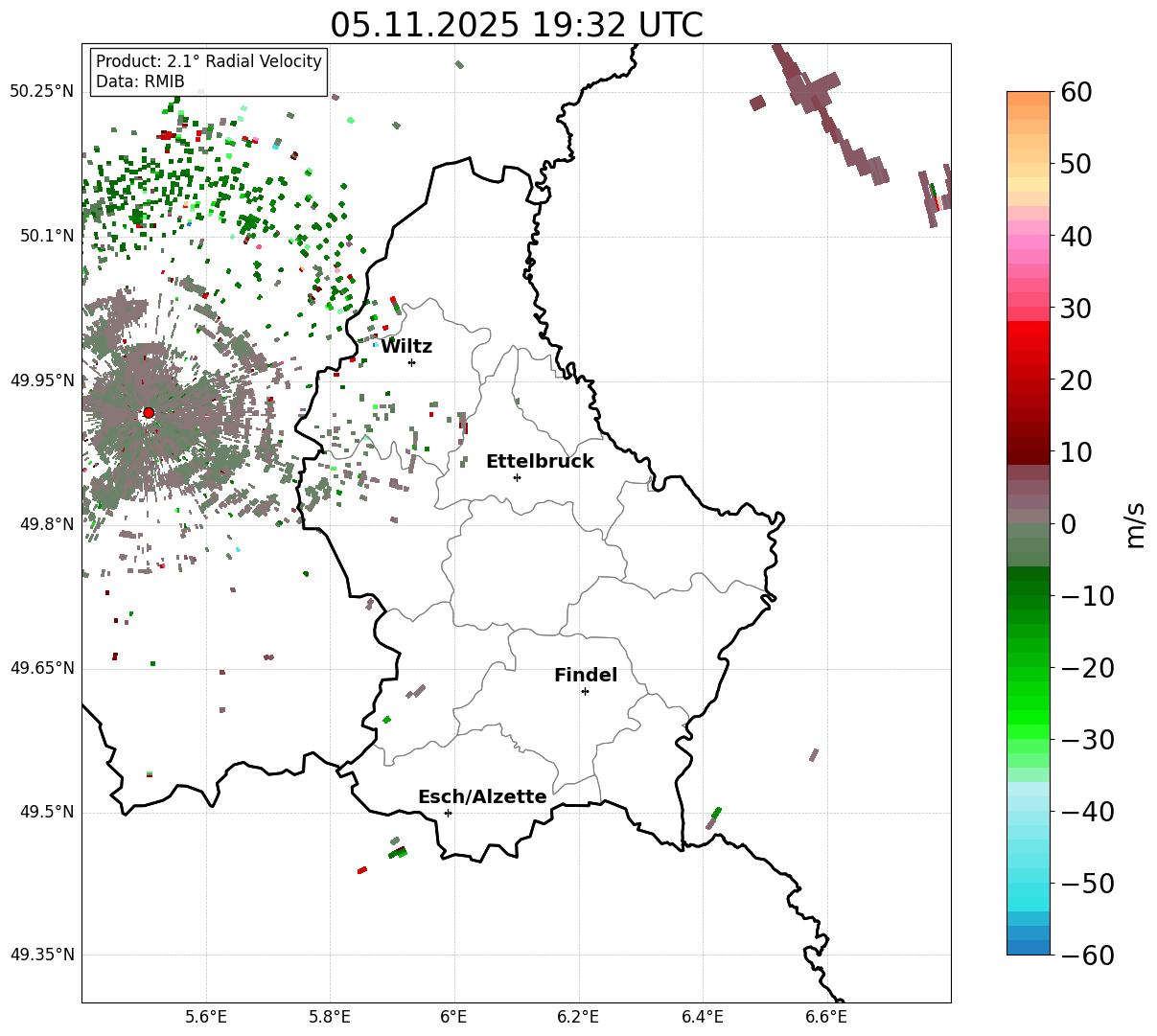The image size is (1157, 1036).
Task: Pick the pink colorbar segment
Action: pos(1029,242)
